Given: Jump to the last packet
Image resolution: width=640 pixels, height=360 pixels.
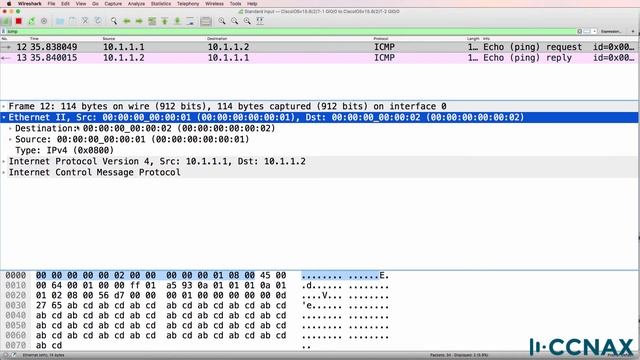Looking at the screenshot, I should pos(177,21).
